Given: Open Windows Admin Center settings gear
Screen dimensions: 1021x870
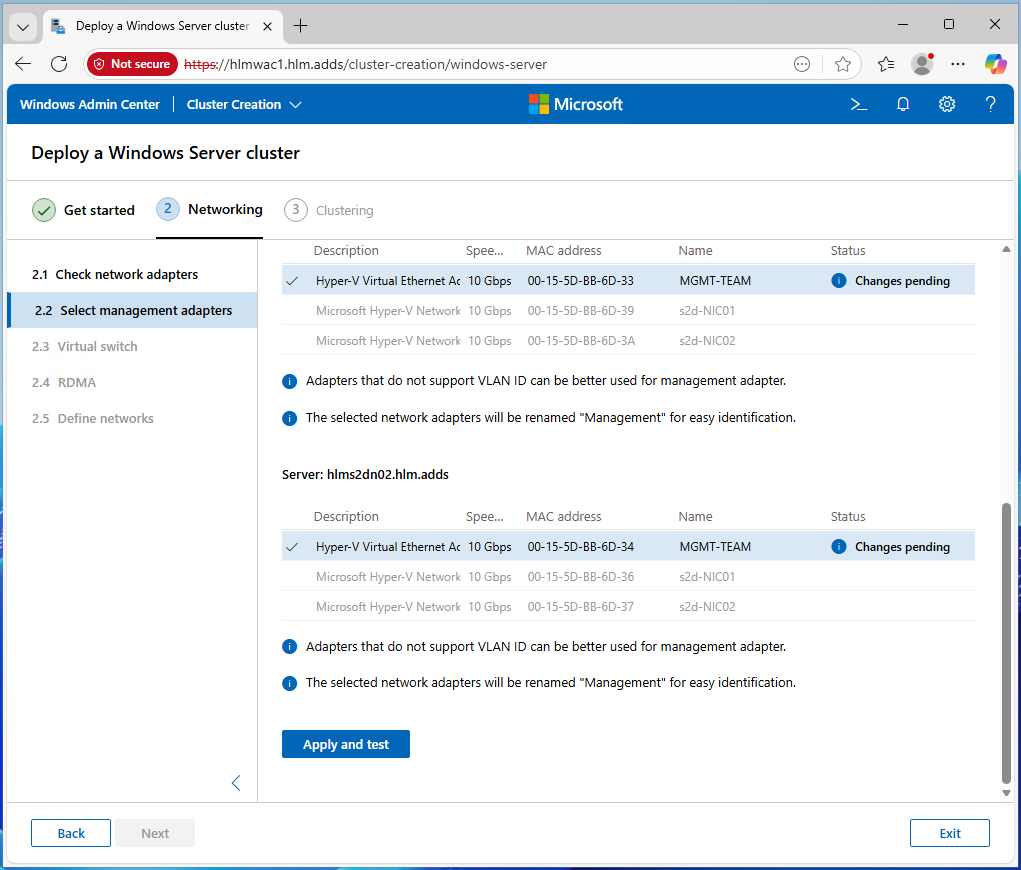Looking at the screenshot, I should pyautogui.click(x=947, y=104).
